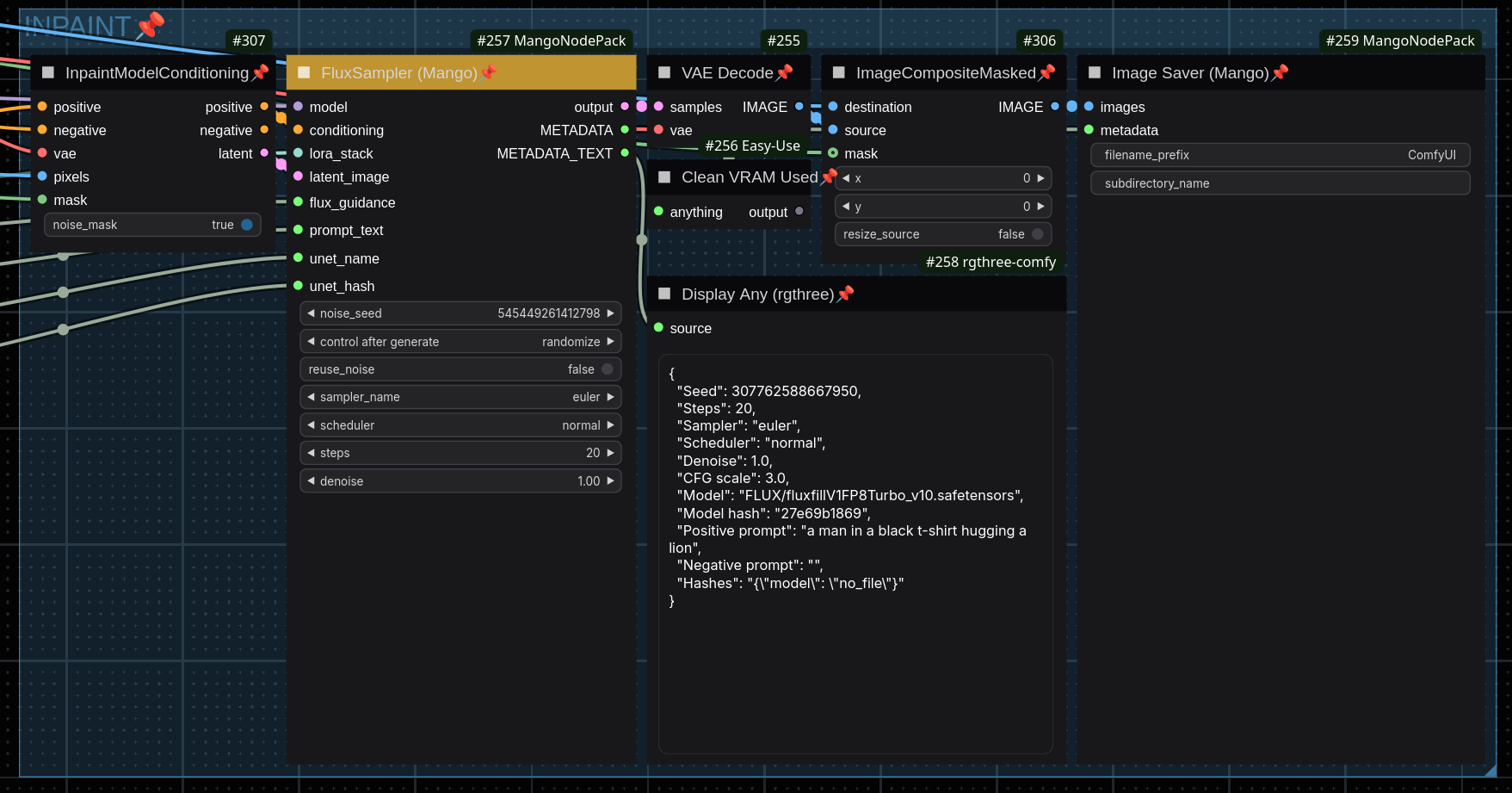The height and width of the screenshot is (793, 1512).
Task: Increase steps with the right arrow
Action: pos(611,453)
